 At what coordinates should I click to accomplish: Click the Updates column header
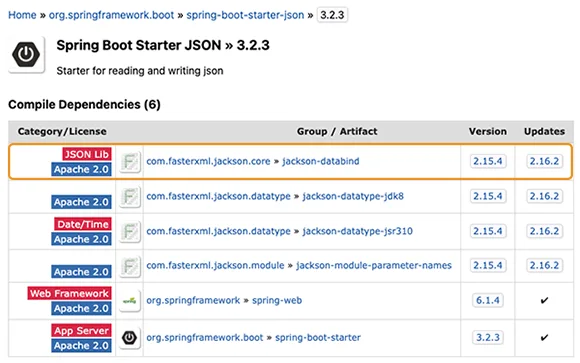(544, 132)
